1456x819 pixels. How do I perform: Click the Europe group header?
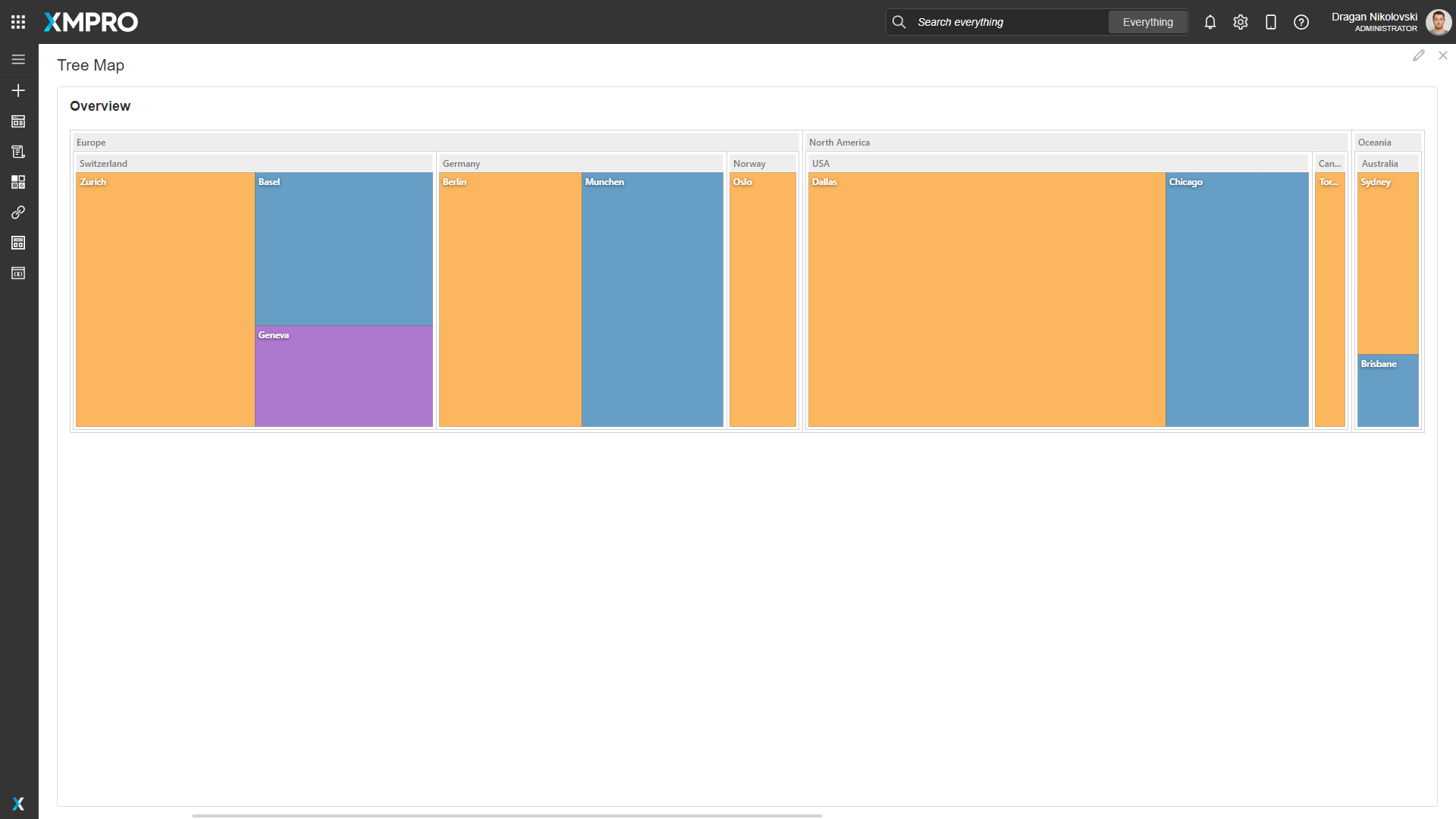[436, 143]
